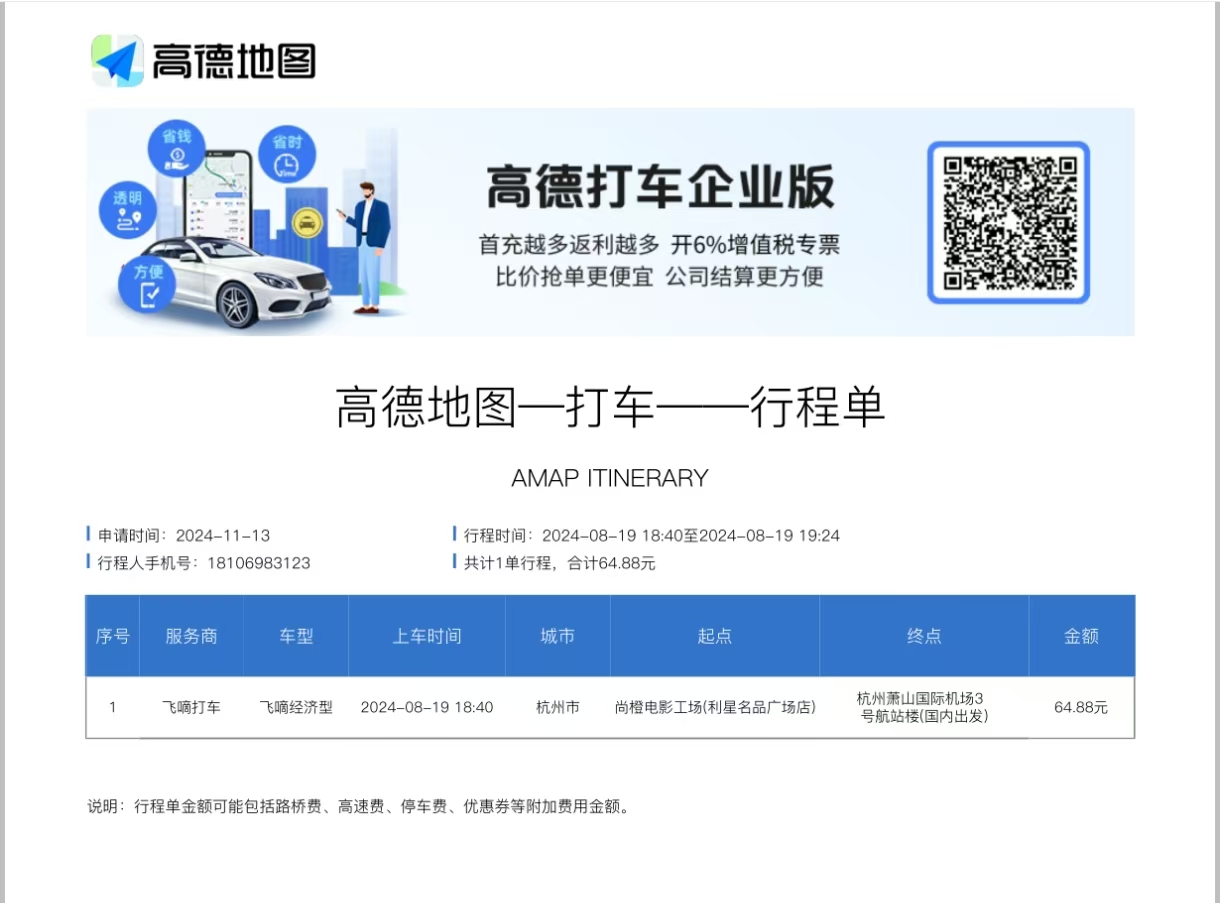The image size is (1220, 903).
Task: Click the 服务商 column header
Action: point(191,636)
